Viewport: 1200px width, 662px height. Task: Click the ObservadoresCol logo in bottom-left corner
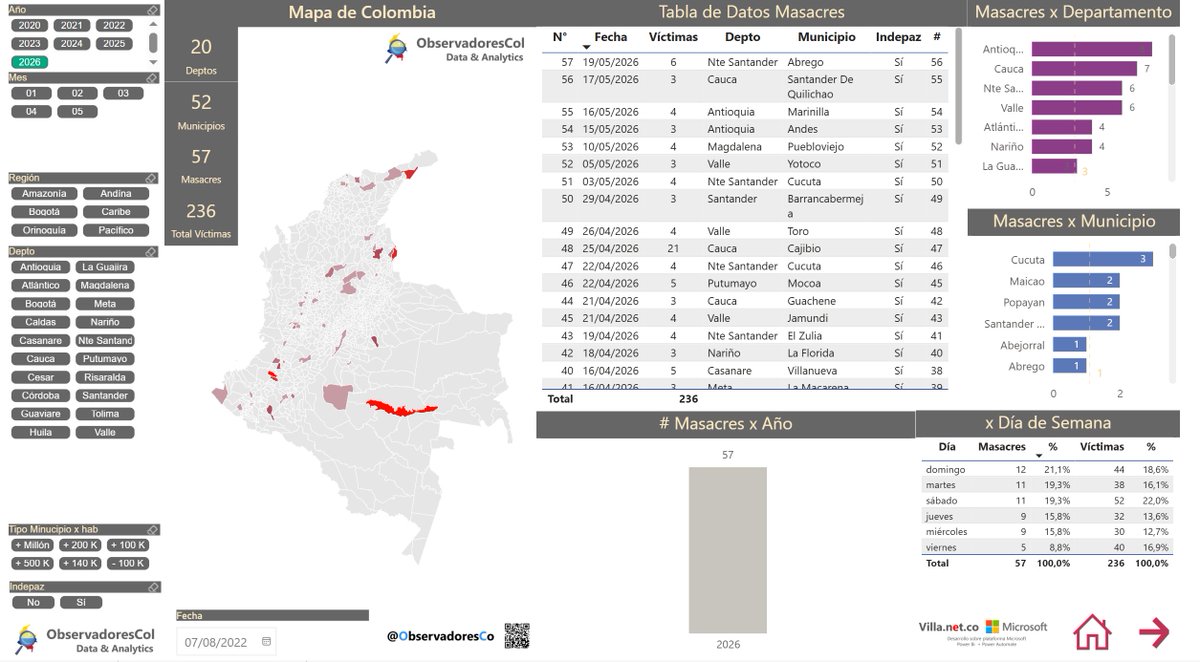85,640
